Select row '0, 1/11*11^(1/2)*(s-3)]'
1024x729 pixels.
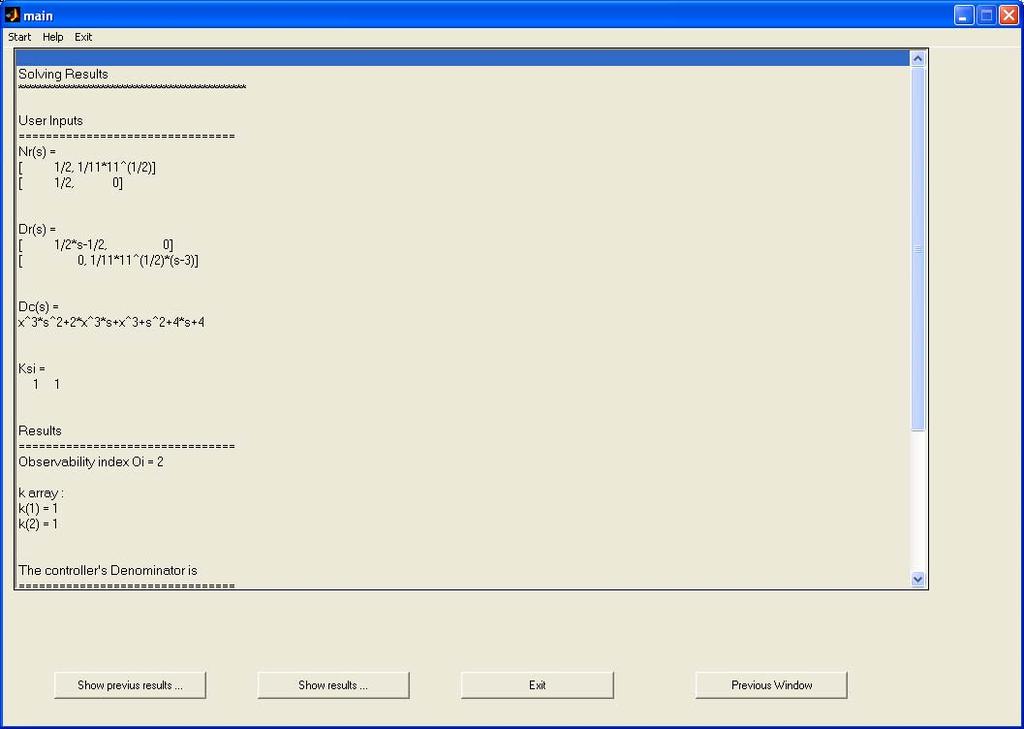point(462,261)
